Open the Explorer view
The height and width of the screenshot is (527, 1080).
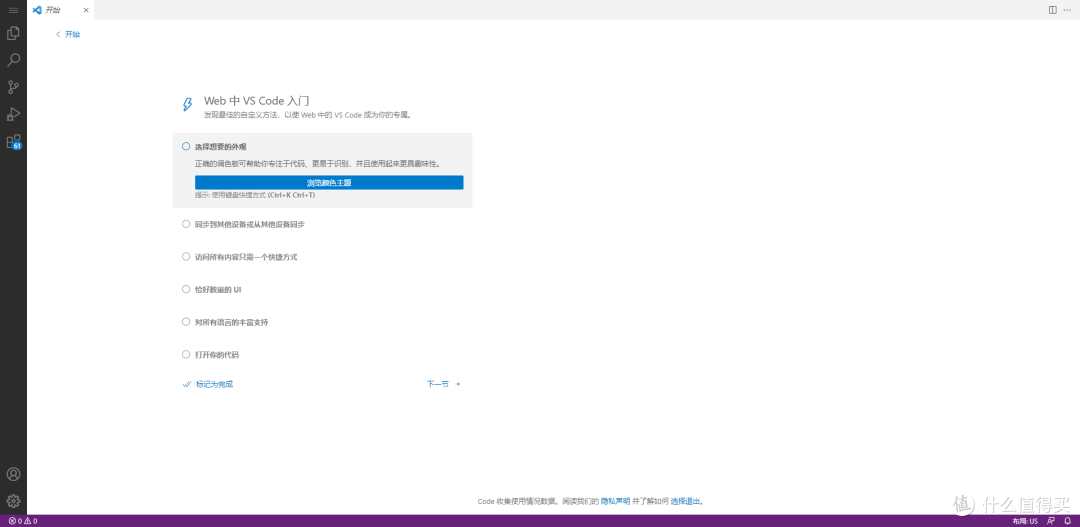point(13,33)
